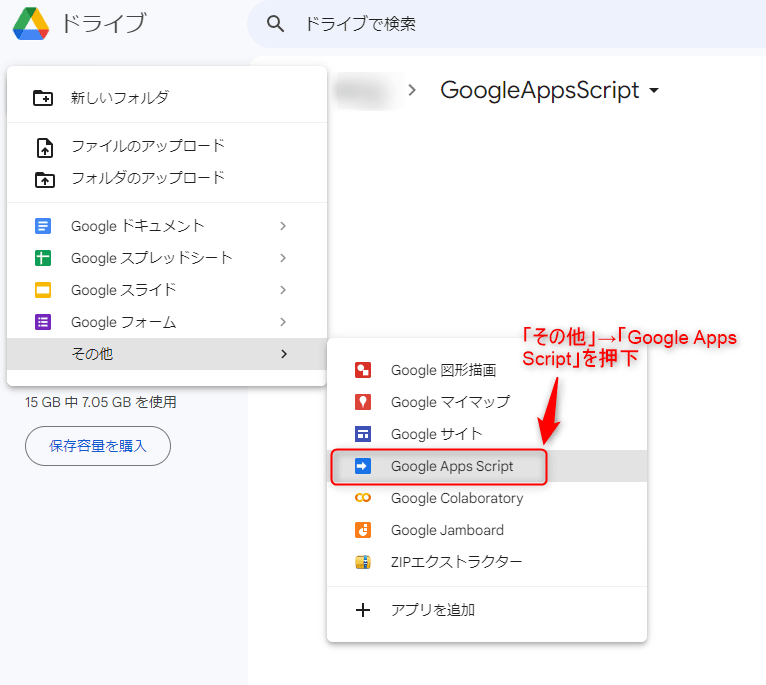Open the GoogleAppsScript folder dropdown arrow
Image resolution: width=766 pixels, height=685 pixels.
654,90
